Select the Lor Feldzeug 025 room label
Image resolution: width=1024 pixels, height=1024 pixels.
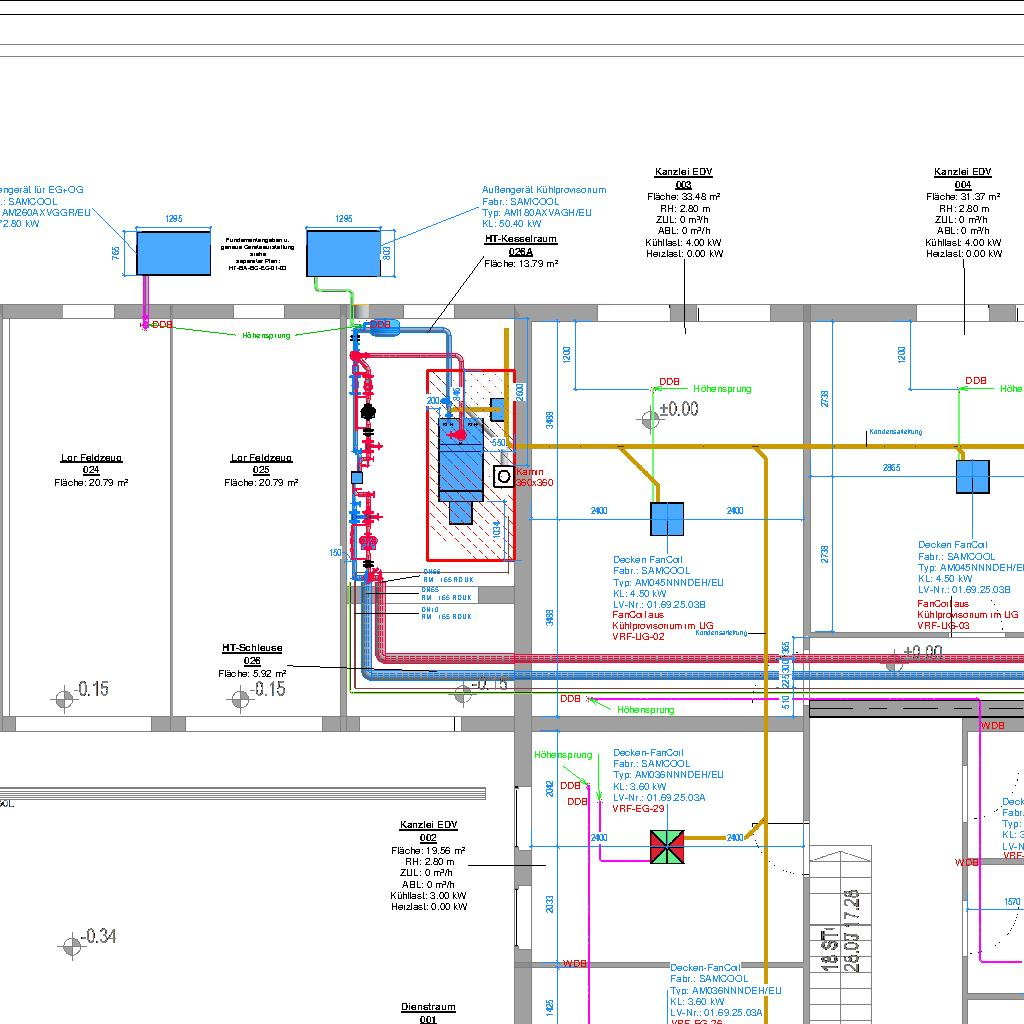click(261, 458)
